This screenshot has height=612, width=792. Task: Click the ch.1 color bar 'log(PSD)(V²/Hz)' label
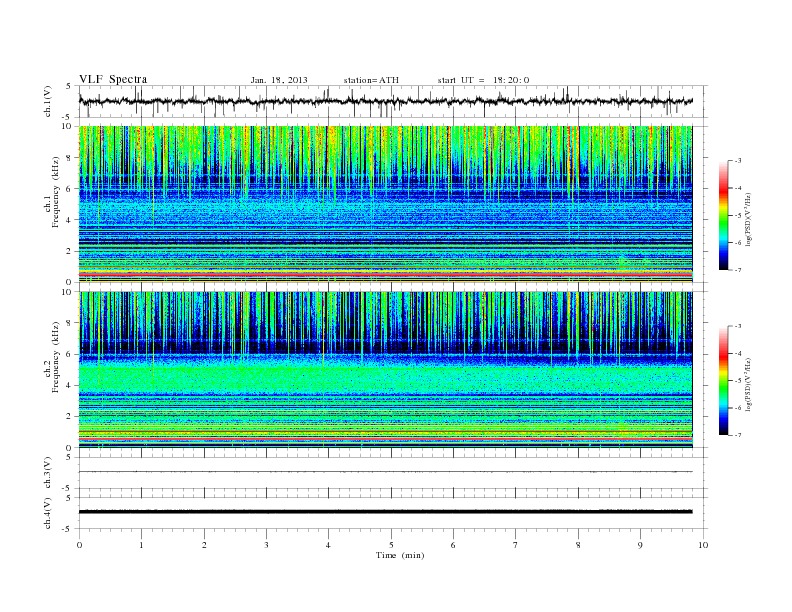click(749, 220)
